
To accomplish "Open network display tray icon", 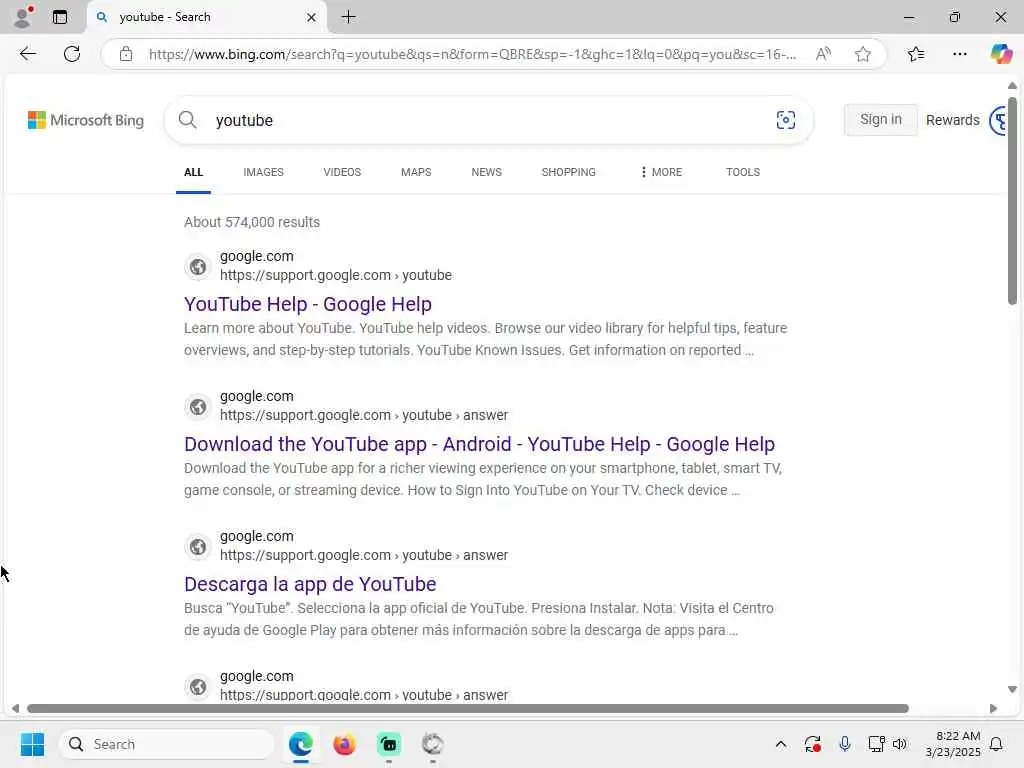I will click(876, 744).
